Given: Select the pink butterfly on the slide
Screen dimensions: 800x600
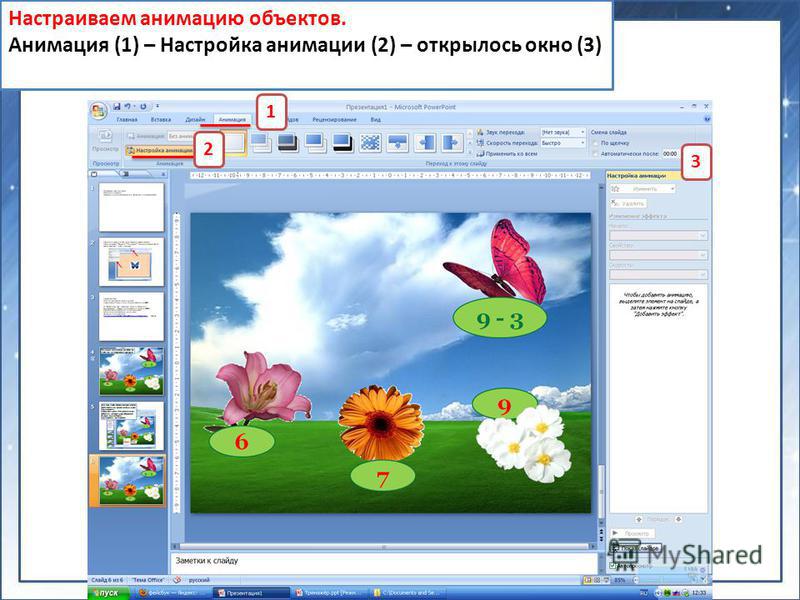Looking at the screenshot, I should (x=498, y=261).
